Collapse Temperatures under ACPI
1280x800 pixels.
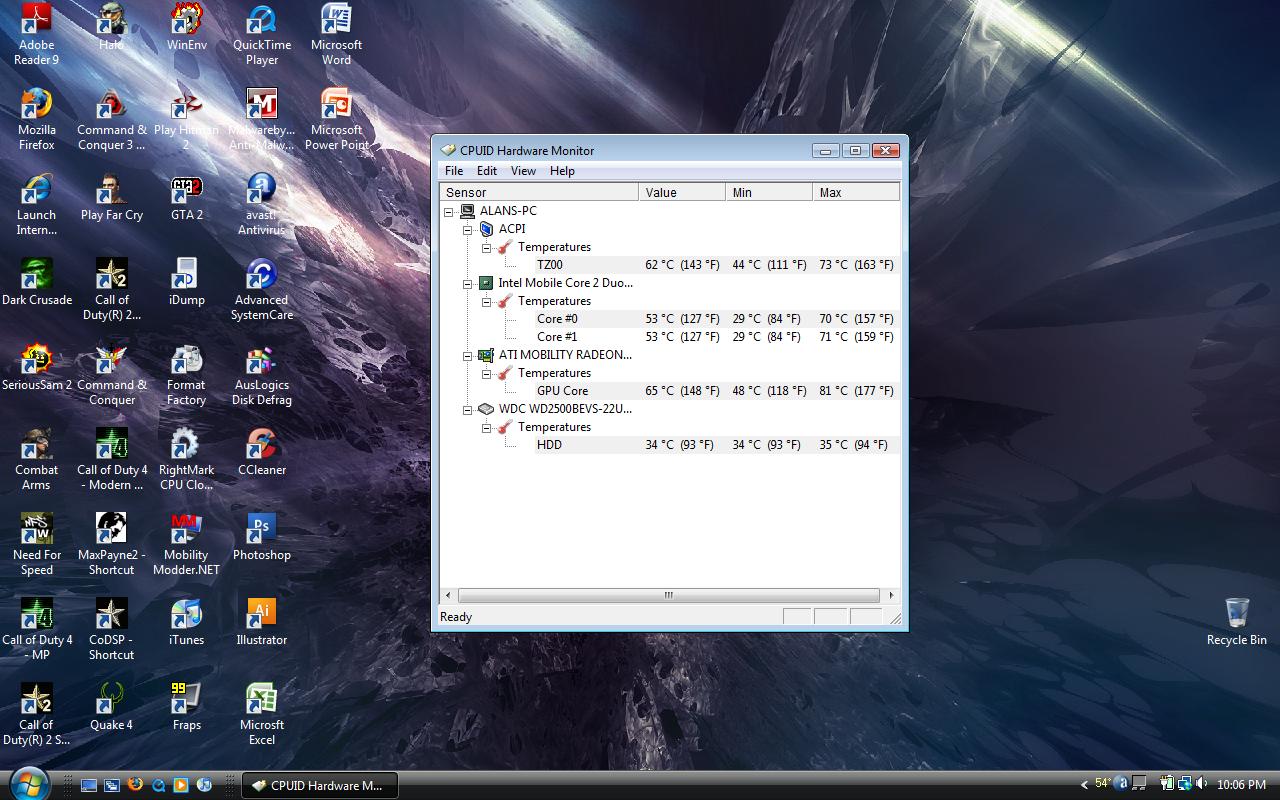pyautogui.click(x=487, y=248)
